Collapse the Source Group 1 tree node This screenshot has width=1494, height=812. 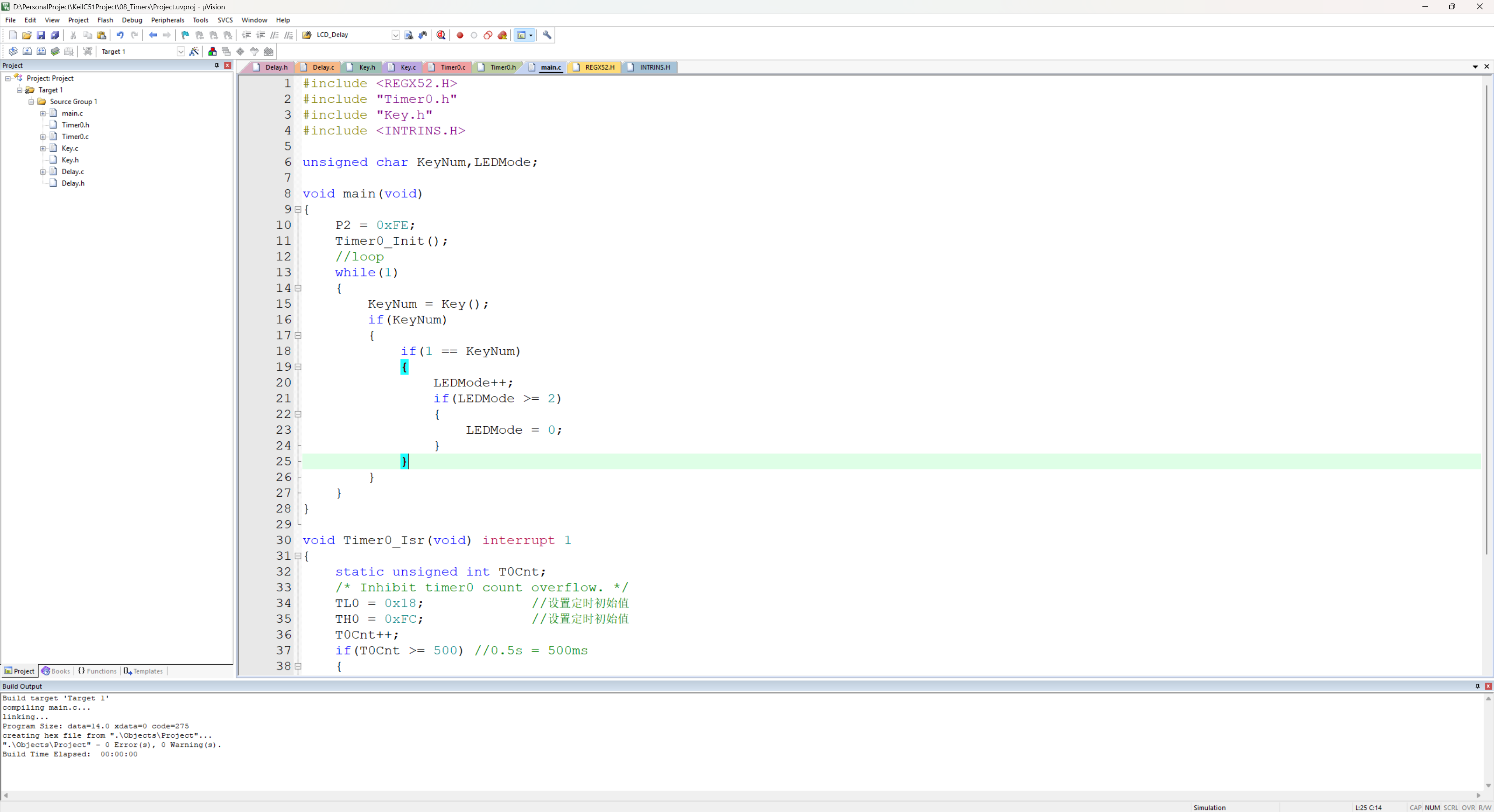31,101
